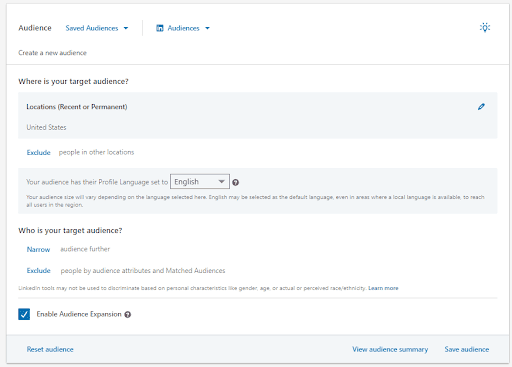Image resolution: width=512 pixels, height=367 pixels.
Task: Click Narrow audience further
Action: [x=38, y=249]
